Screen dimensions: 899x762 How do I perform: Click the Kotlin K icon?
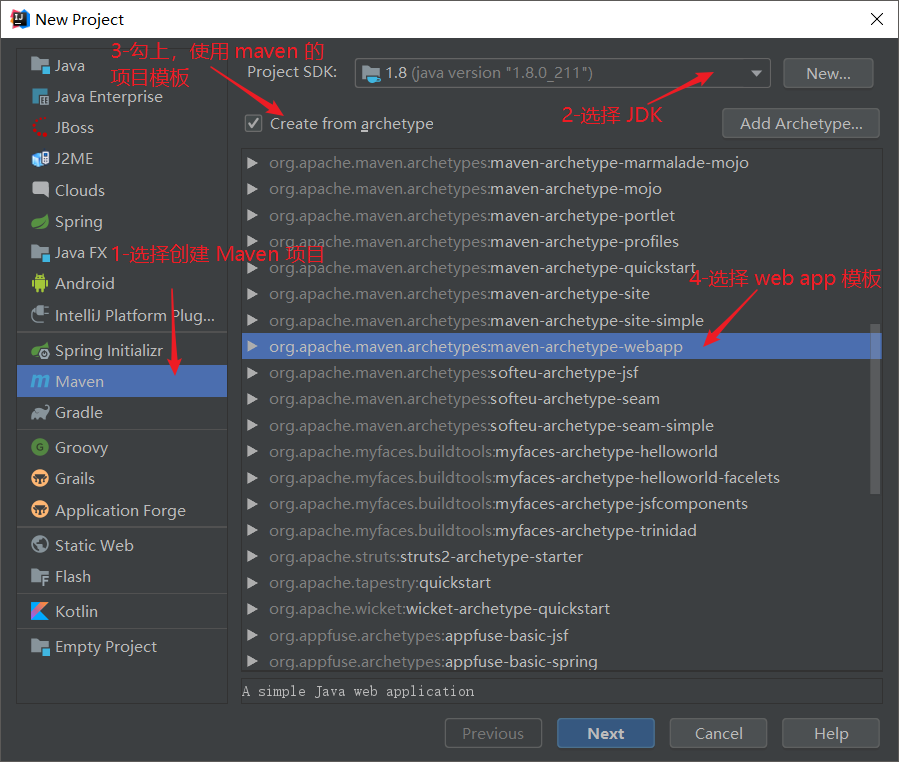coord(40,611)
